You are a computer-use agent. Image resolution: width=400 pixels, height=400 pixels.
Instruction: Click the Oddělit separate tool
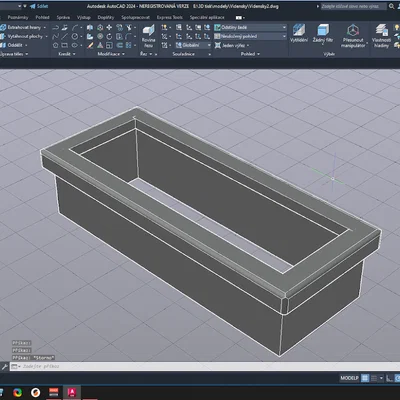point(14,45)
